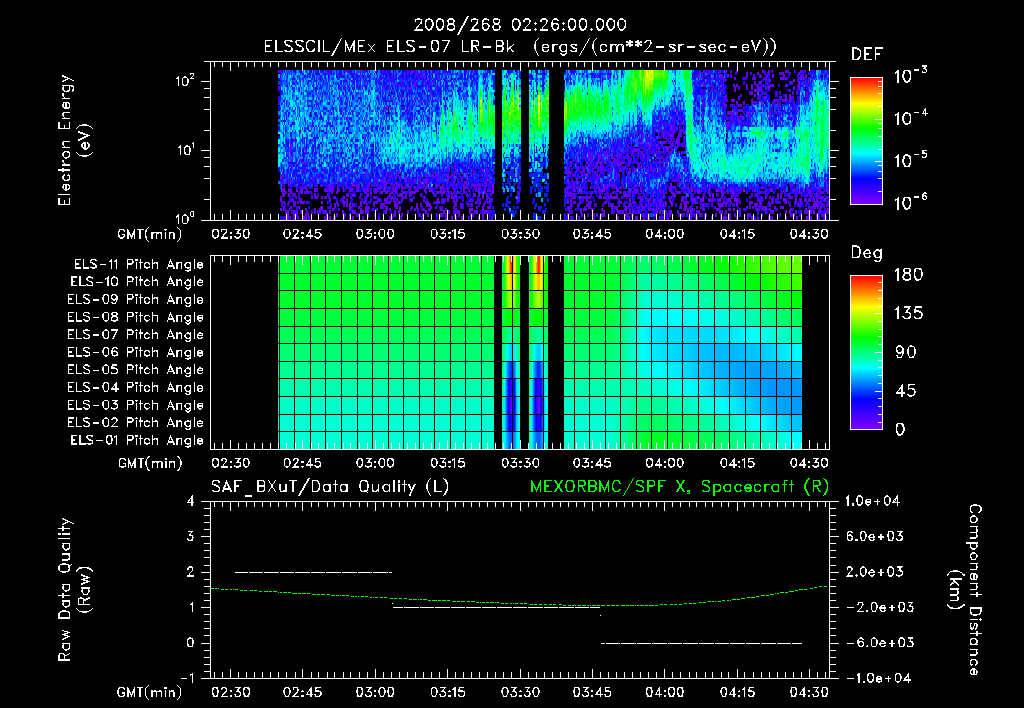Click the 10^2 tick on electron energy axis
1024x708 pixels.
pos(185,81)
